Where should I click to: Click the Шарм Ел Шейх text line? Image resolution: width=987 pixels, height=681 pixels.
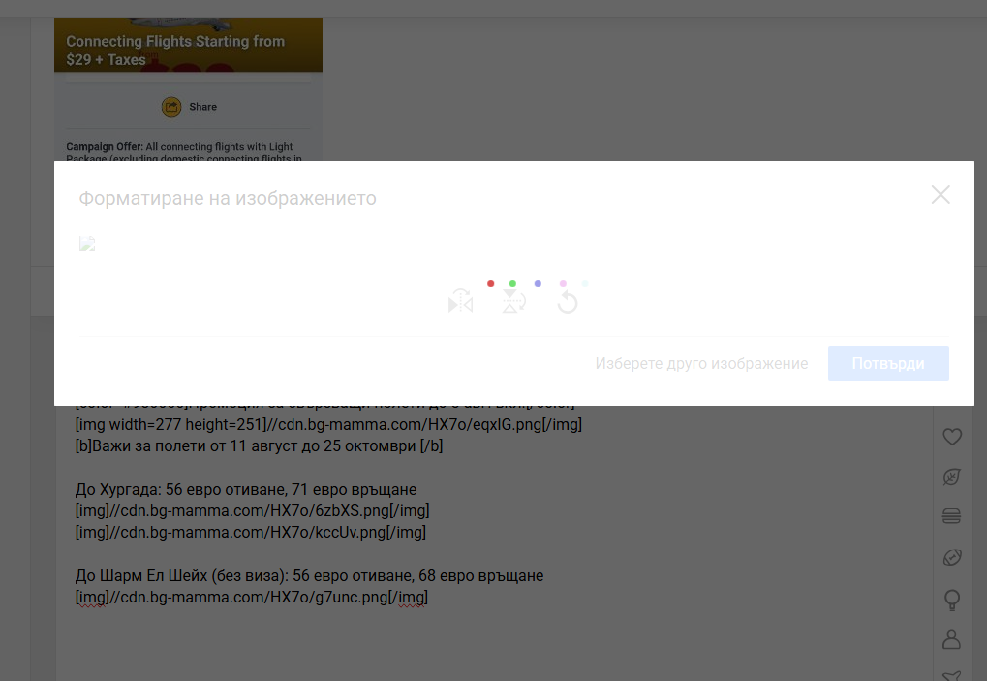click(x=309, y=576)
